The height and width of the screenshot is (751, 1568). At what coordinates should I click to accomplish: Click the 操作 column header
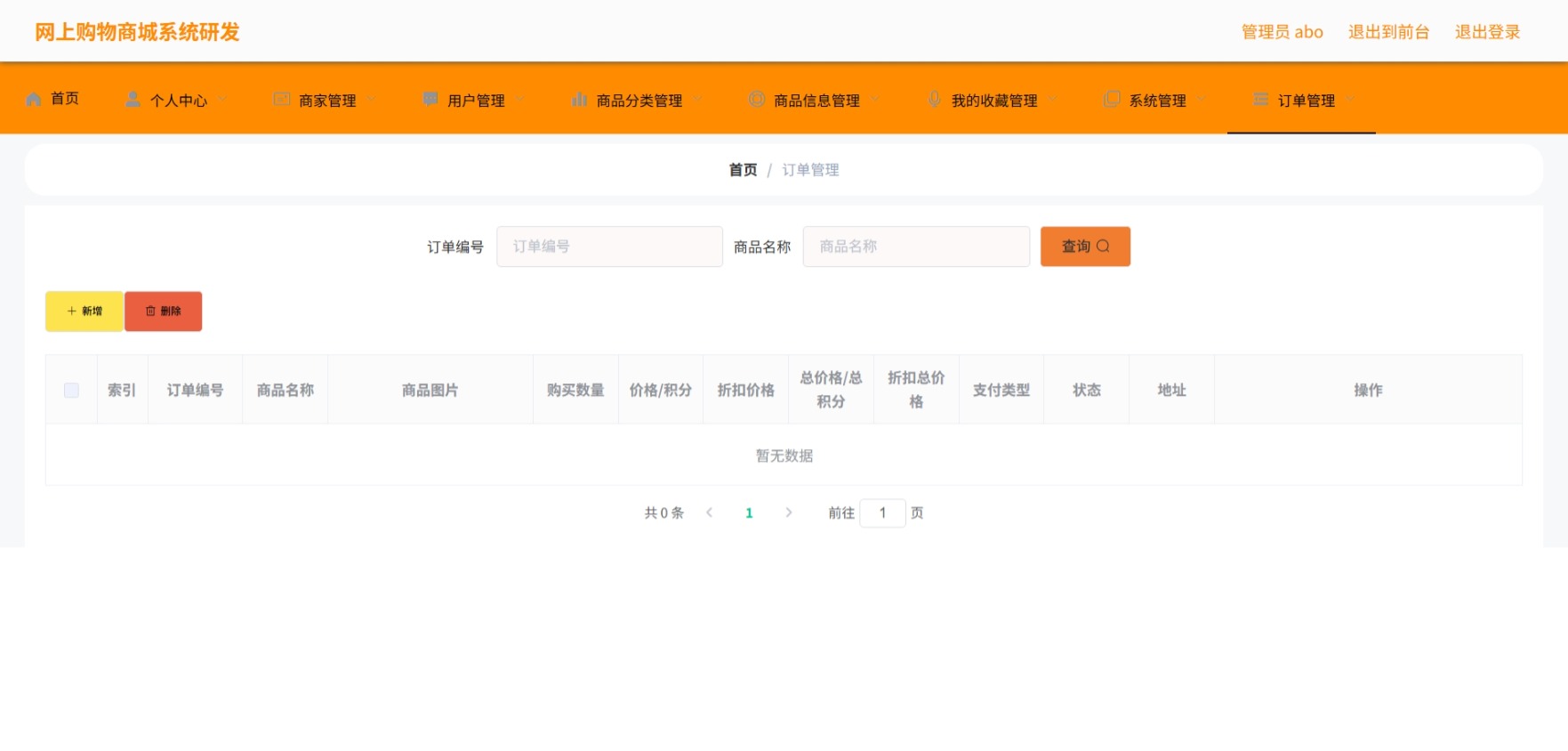(1368, 391)
